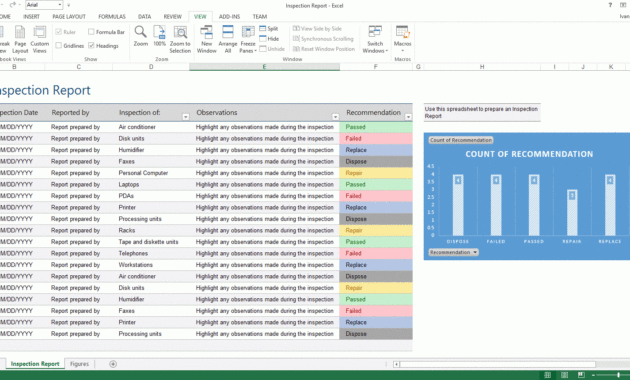Viewport: 630px width, 380px height.
Task: Open Switch Windows dropdown
Action: 375,39
